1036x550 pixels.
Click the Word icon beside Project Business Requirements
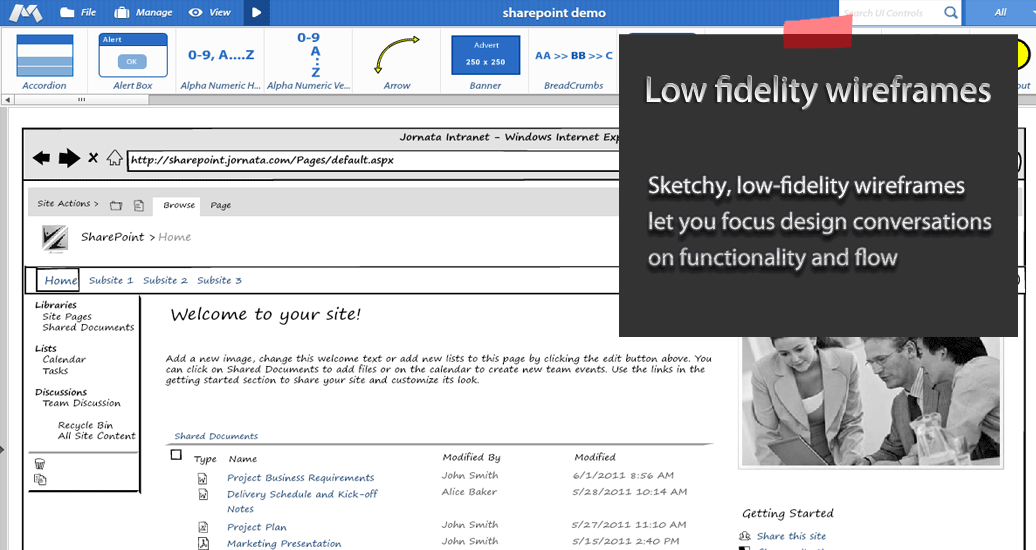203,478
